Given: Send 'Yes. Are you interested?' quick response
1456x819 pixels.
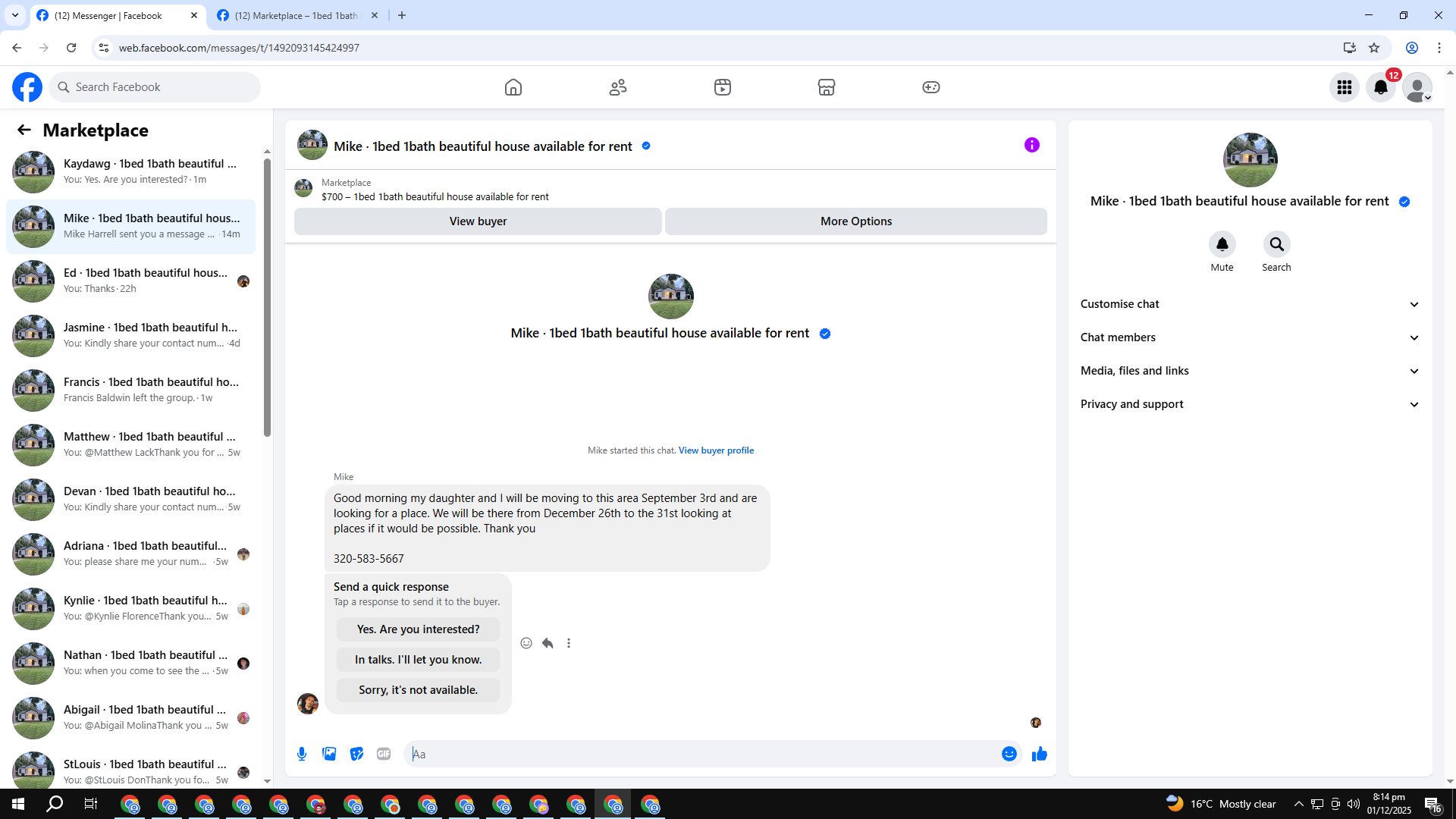Looking at the screenshot, I should coord(419,629).
